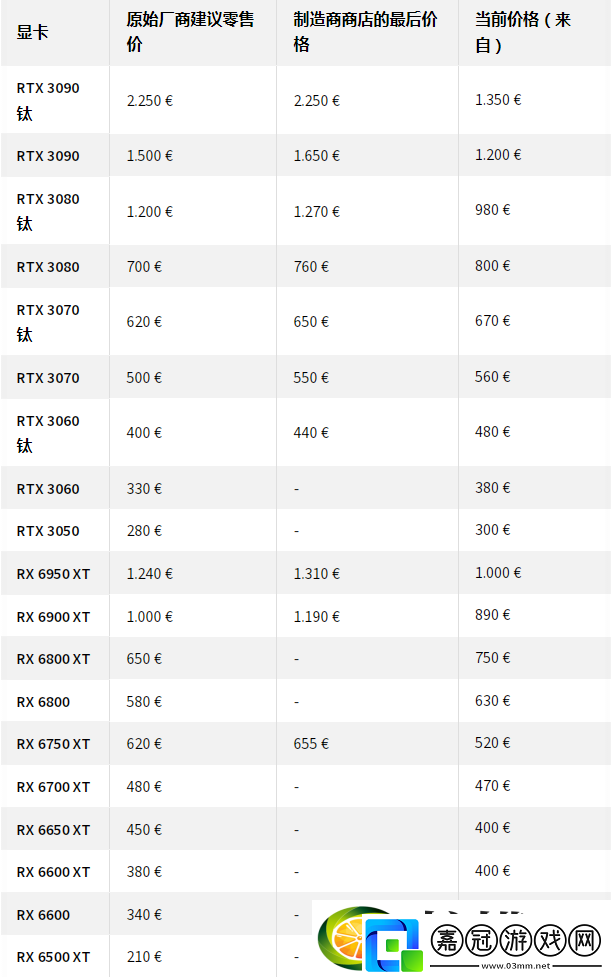This screenshot has height=977, width=612.
Task: Select the RX 6950 XT row label
Action: click(53, 574)
